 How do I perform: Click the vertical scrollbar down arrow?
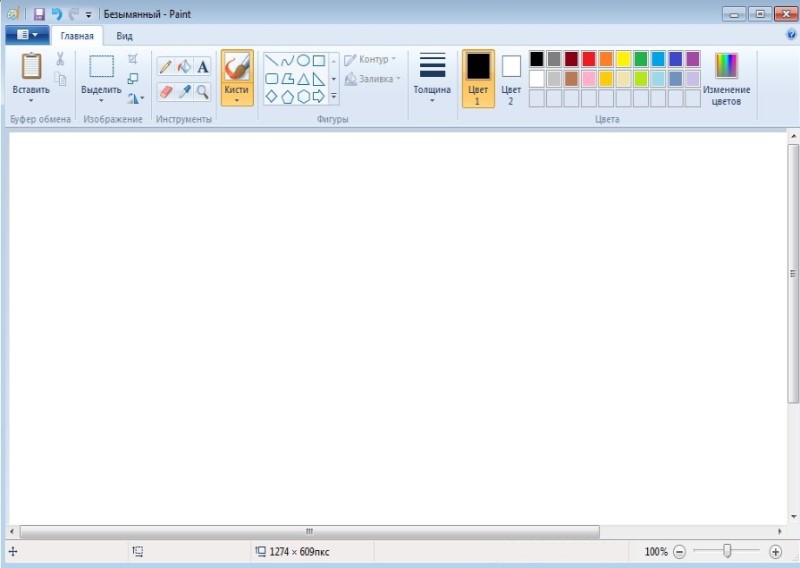(x=793, y=516)
